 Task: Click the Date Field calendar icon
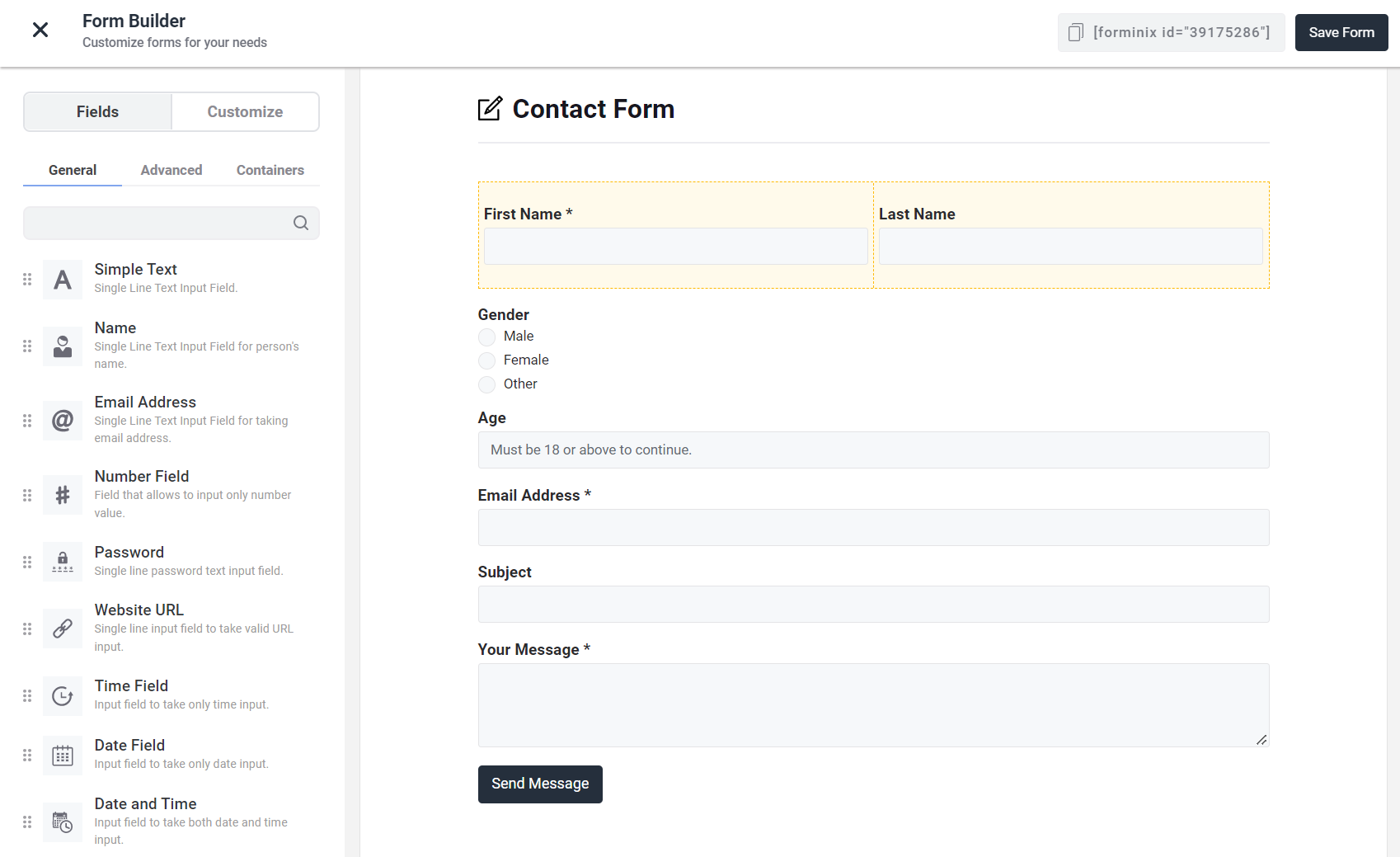[x=63, y=756]
